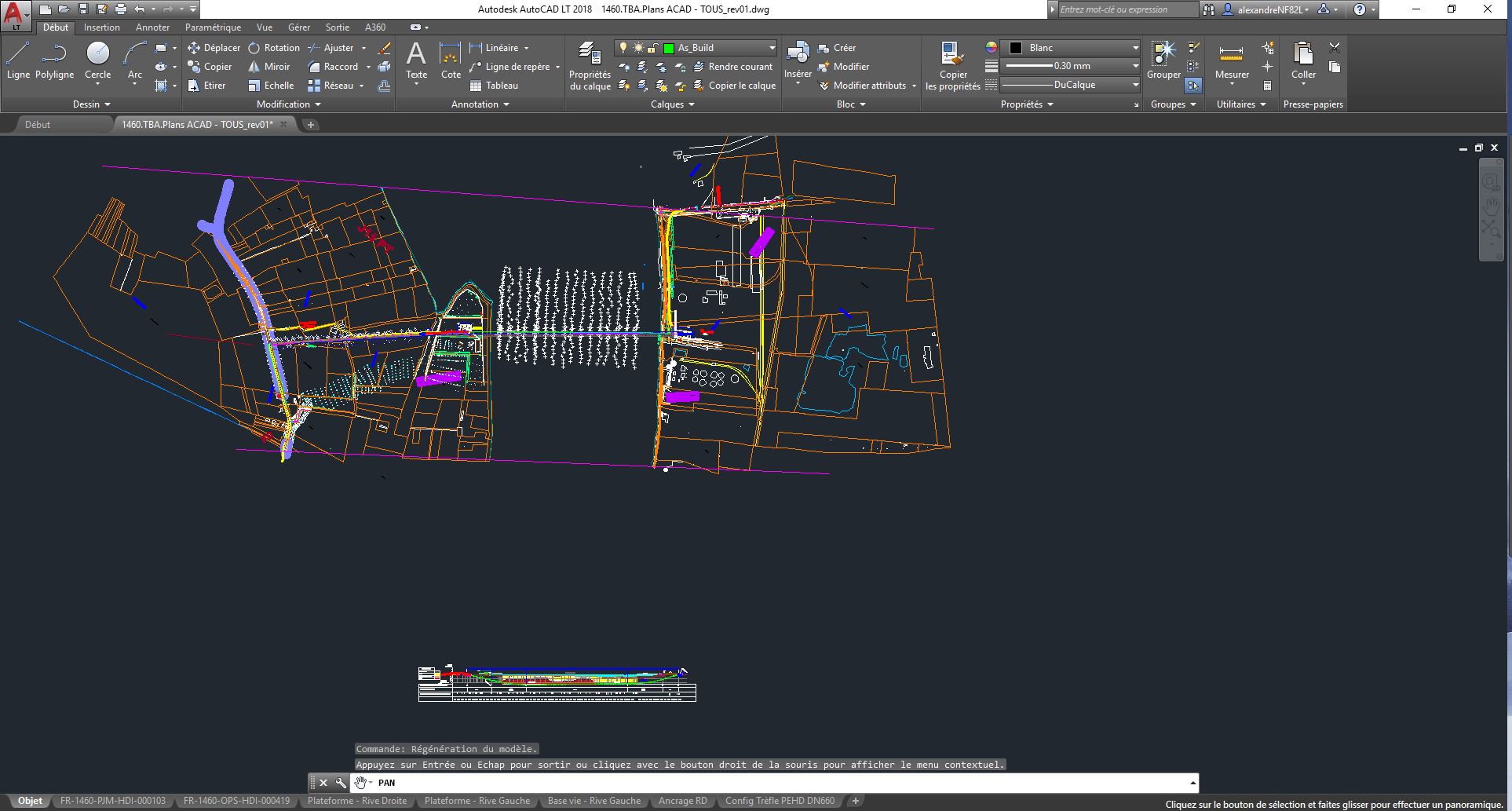Switch to the Insertion ribbon tab

tap(102, 27)
